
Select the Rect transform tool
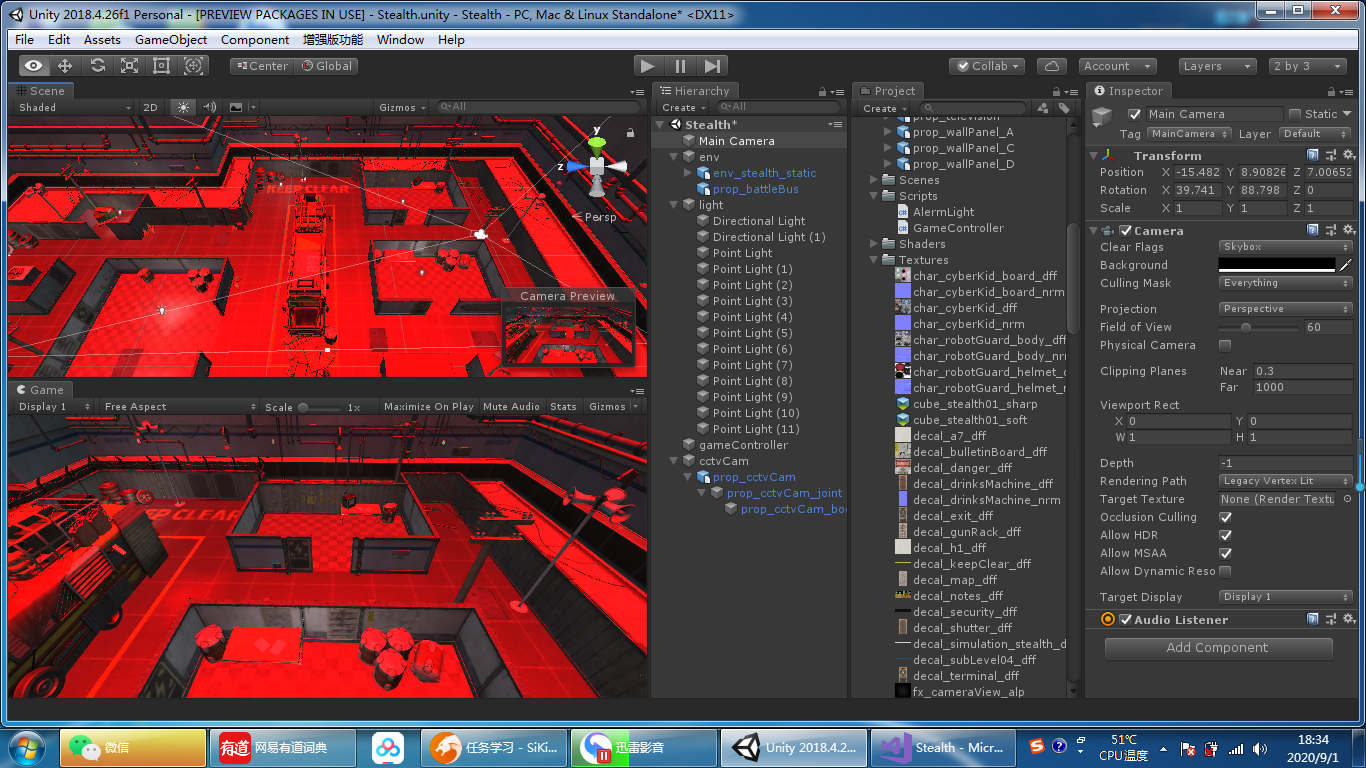161,66
